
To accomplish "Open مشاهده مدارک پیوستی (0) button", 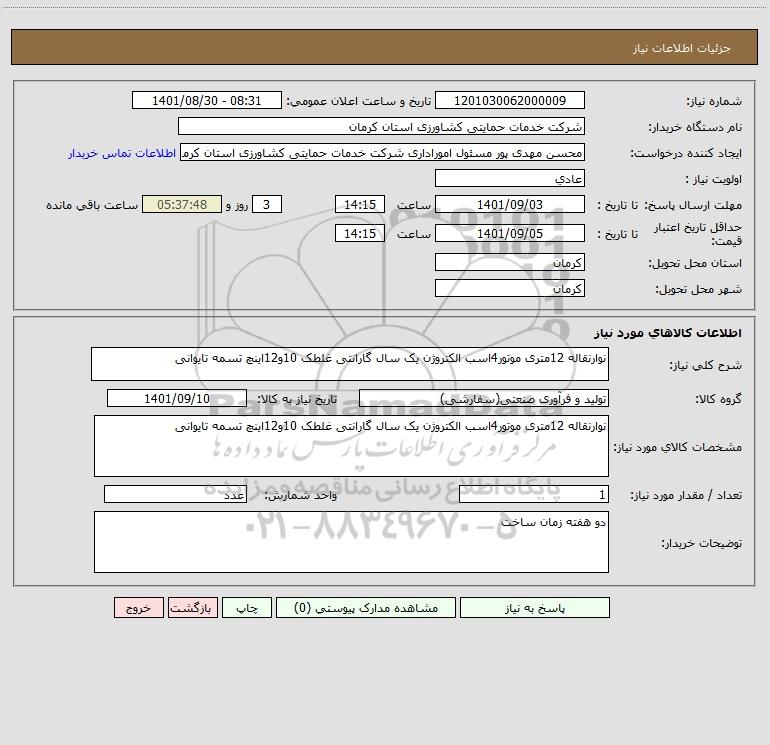I will pyautogui.click(x=366, y=607).
